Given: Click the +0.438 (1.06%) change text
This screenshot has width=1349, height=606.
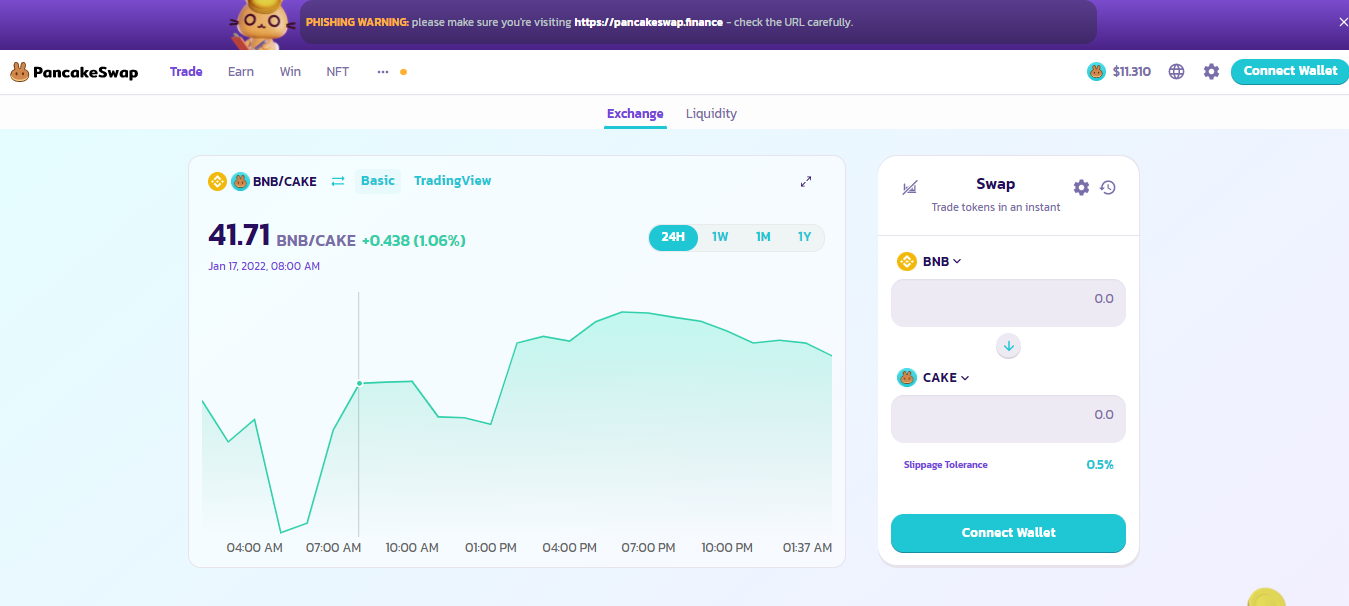Looking at the screenshot, I should pyautogui.click(x=413, y=241).
